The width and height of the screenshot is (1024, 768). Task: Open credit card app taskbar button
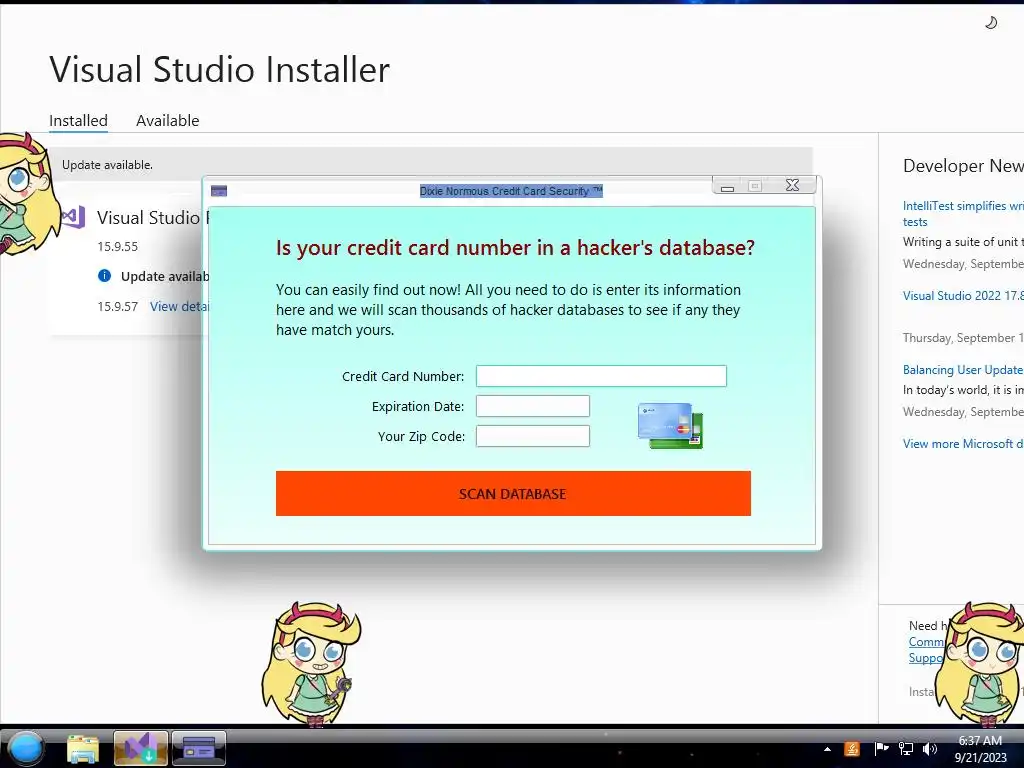pyautogui.click(x=199, y=748)
